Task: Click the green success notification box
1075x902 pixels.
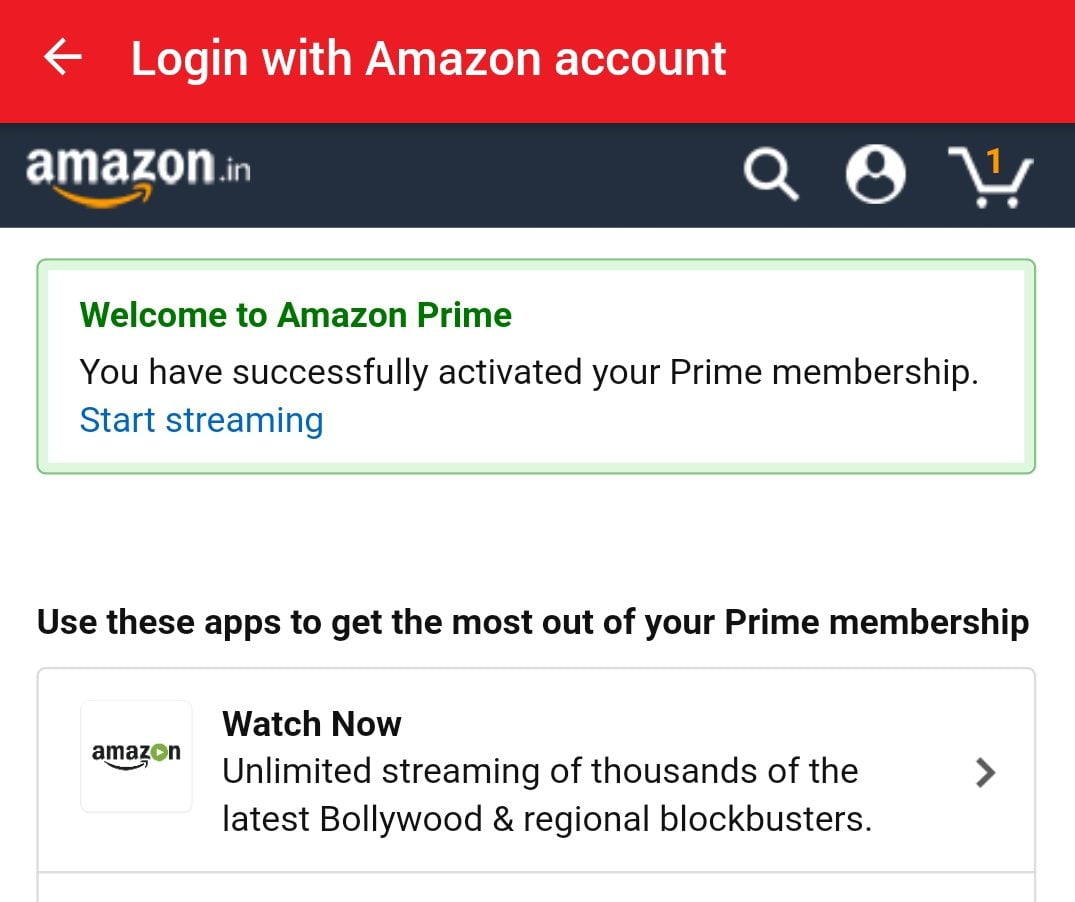Action: pyautogui.click(x=536, y=366)
